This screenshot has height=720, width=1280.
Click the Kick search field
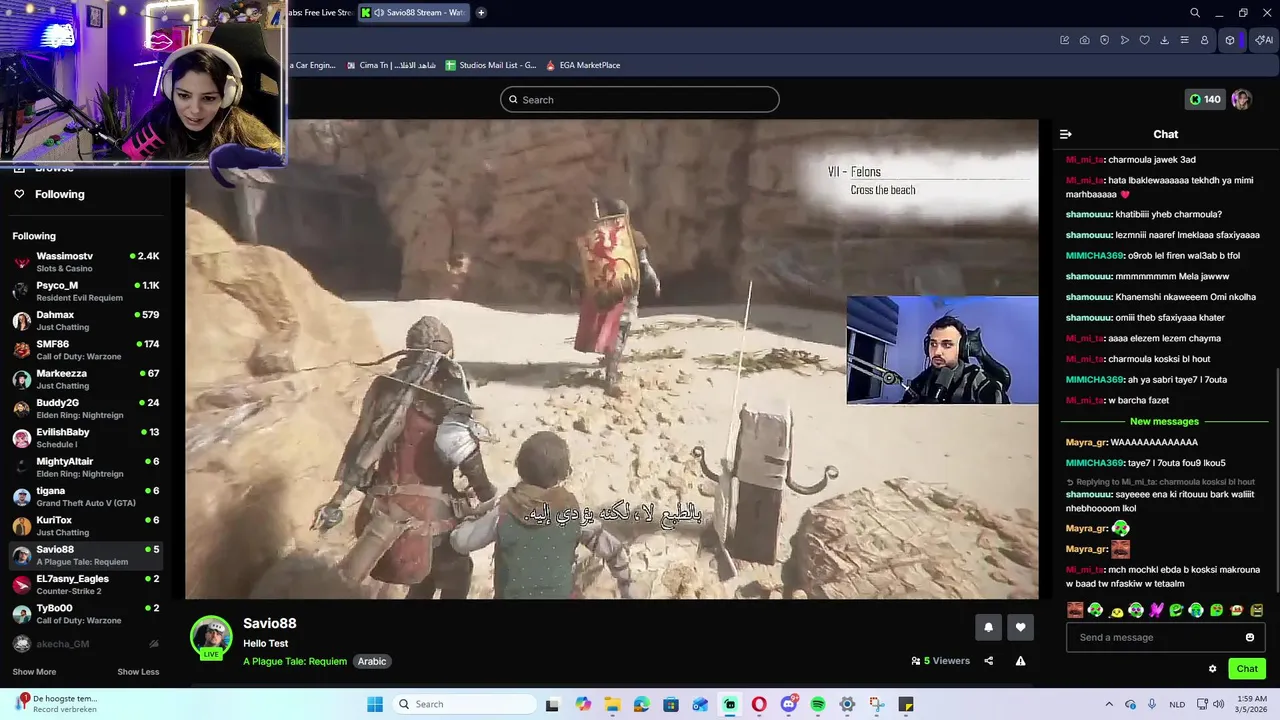(x=640, y=99)
